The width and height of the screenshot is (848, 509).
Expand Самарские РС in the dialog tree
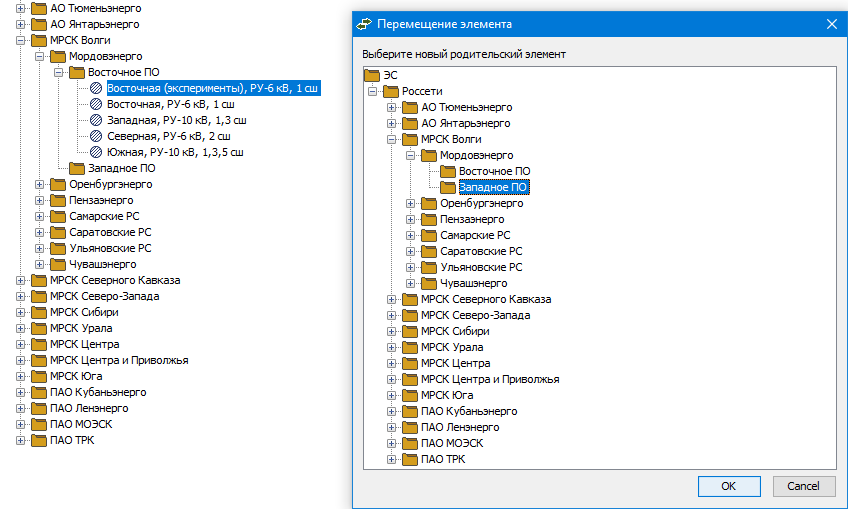pos(410,235)
